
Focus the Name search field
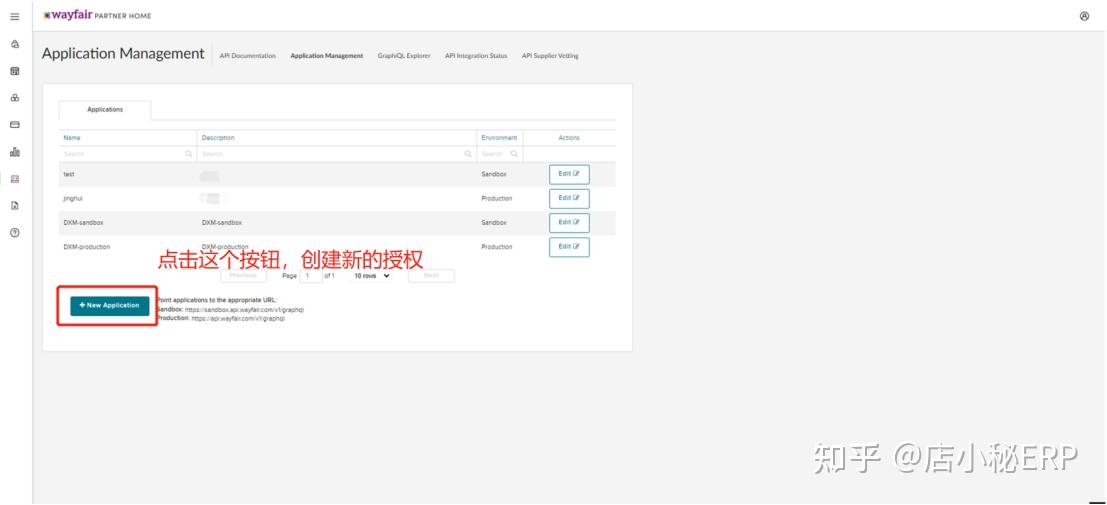(x=127, y=153)
